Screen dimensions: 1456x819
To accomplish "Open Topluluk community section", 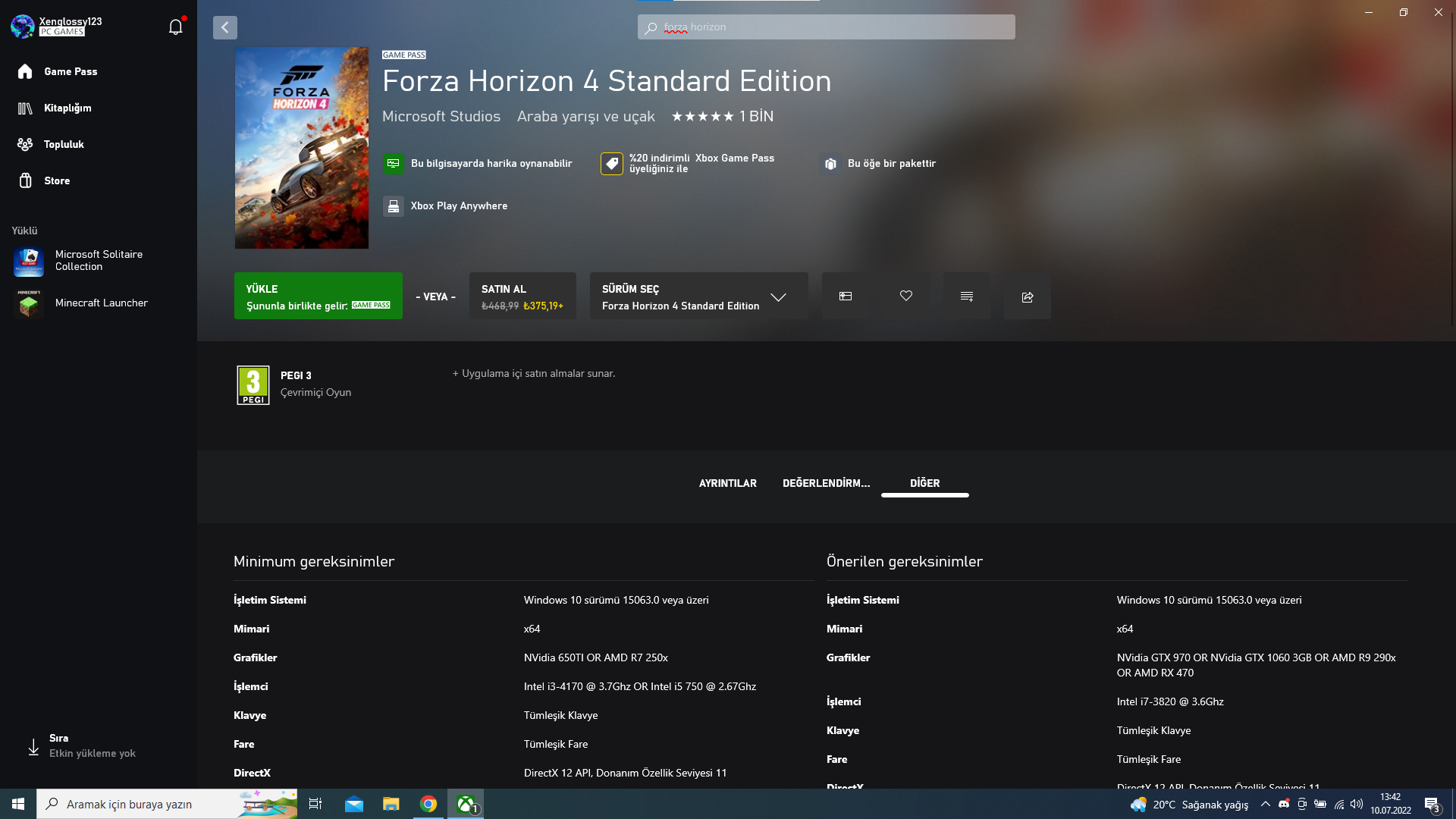I will coord(63,144).
